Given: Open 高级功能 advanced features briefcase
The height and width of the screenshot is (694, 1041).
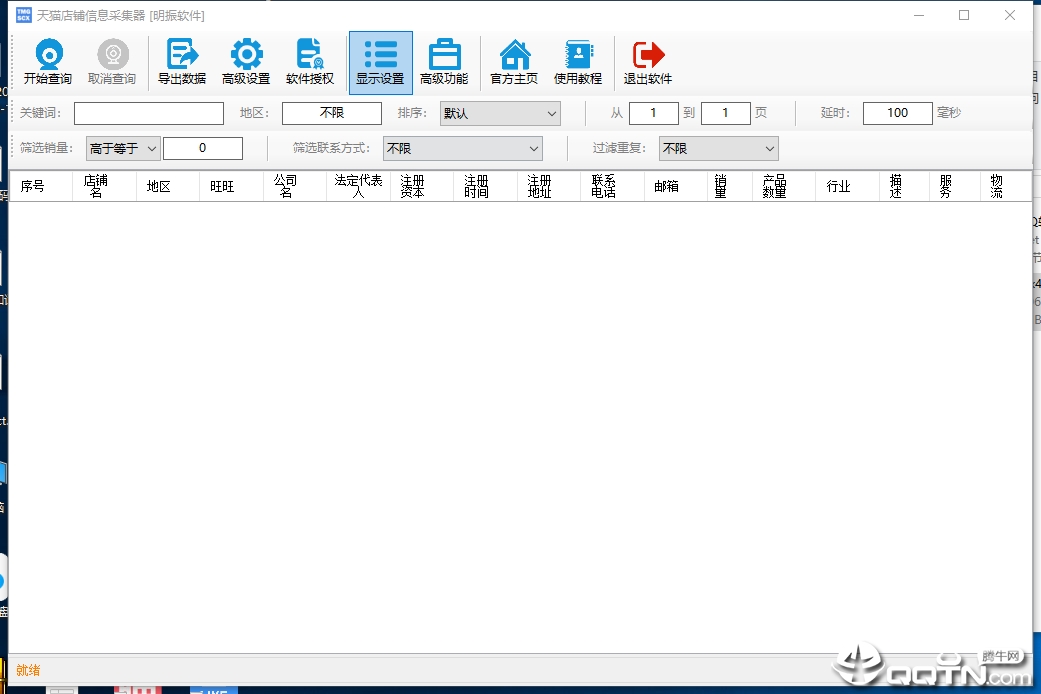Looking at the screenshot, I should tap(444, 62).
